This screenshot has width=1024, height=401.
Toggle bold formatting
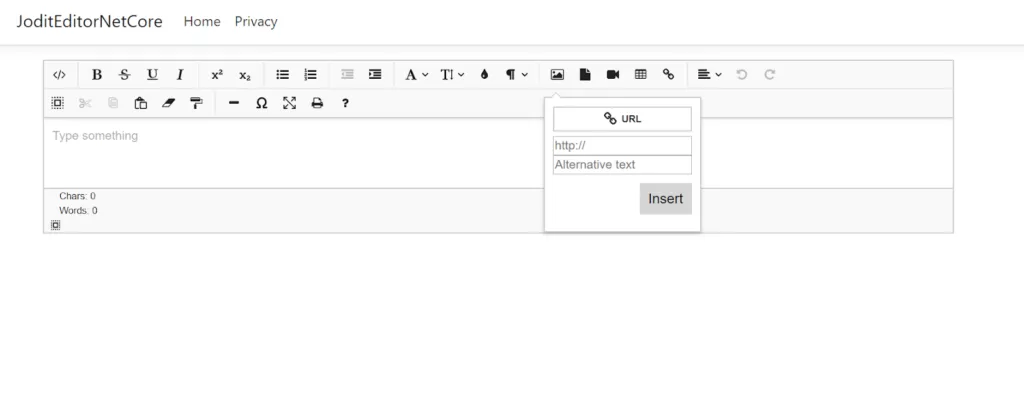click(x=97, y=75)
